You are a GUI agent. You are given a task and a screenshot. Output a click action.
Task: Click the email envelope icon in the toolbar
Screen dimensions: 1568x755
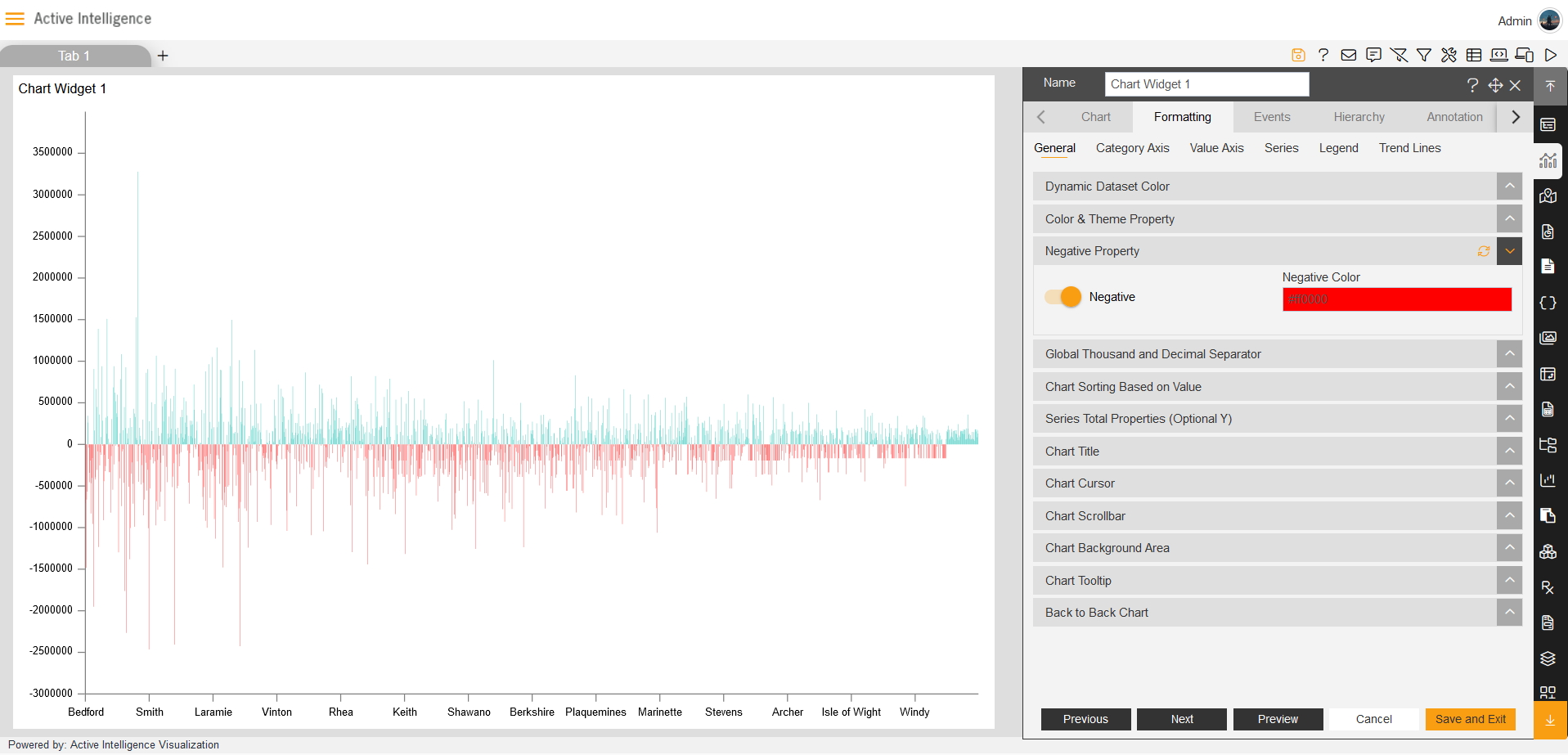[x=1349, y=55]
